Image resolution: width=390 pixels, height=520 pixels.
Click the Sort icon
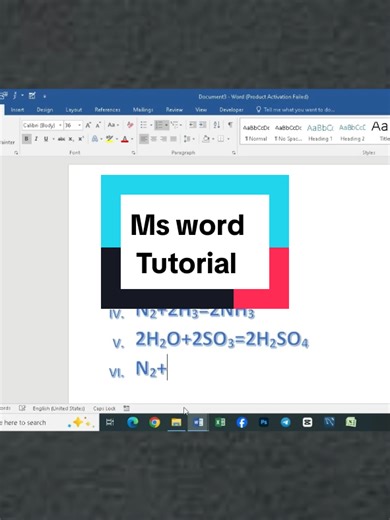[217, 125]
